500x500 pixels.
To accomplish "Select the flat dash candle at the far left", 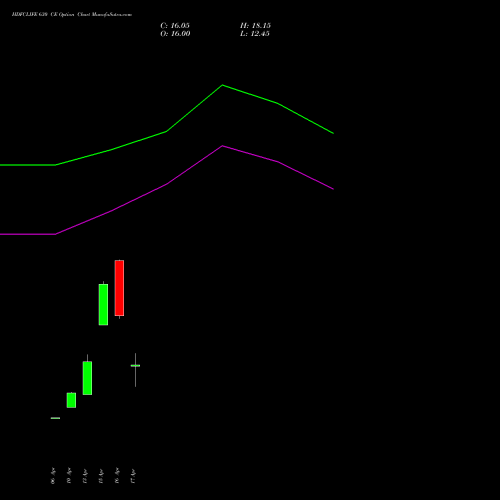I will [55, 418].
